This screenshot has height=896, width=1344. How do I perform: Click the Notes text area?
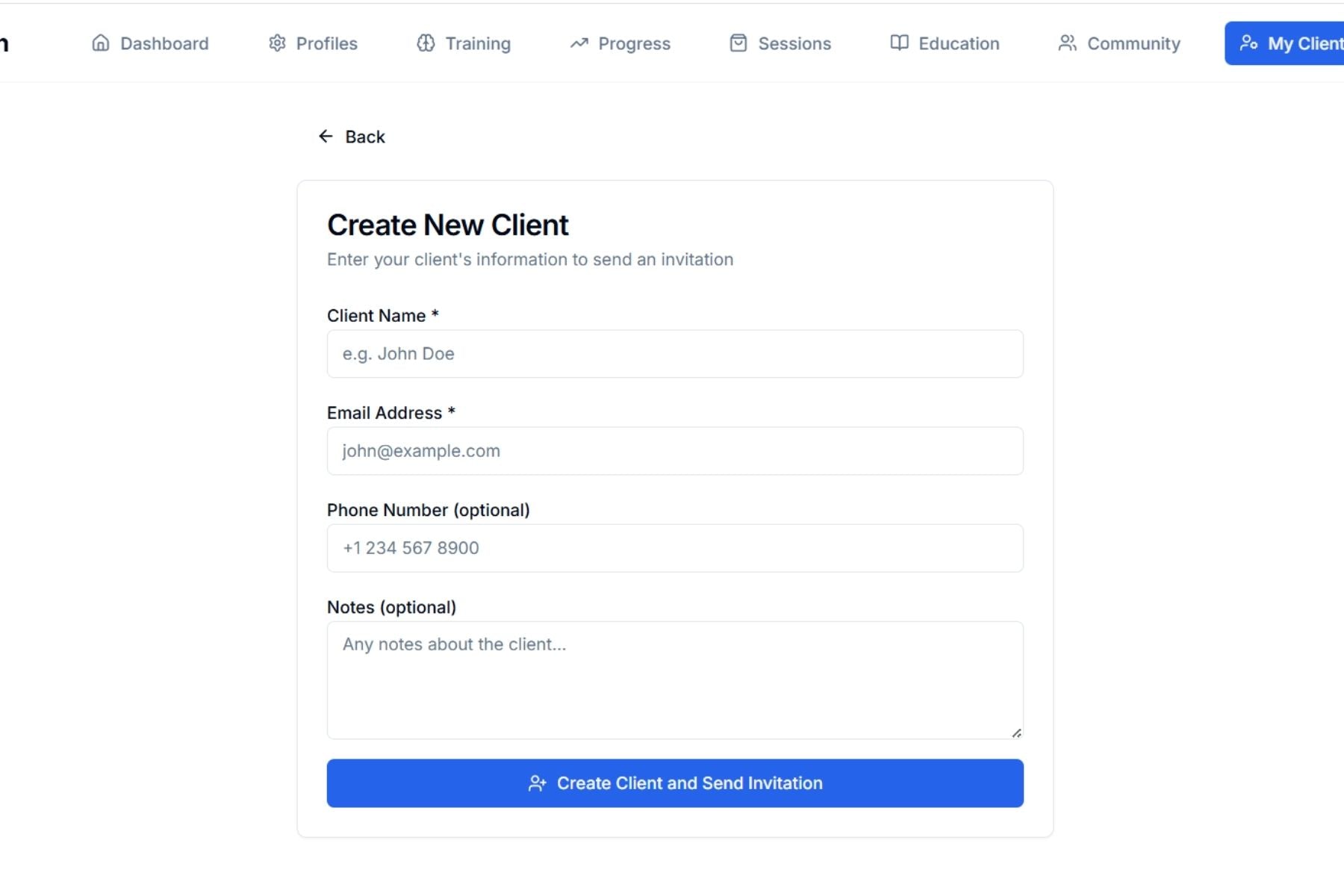click(674, 680)
